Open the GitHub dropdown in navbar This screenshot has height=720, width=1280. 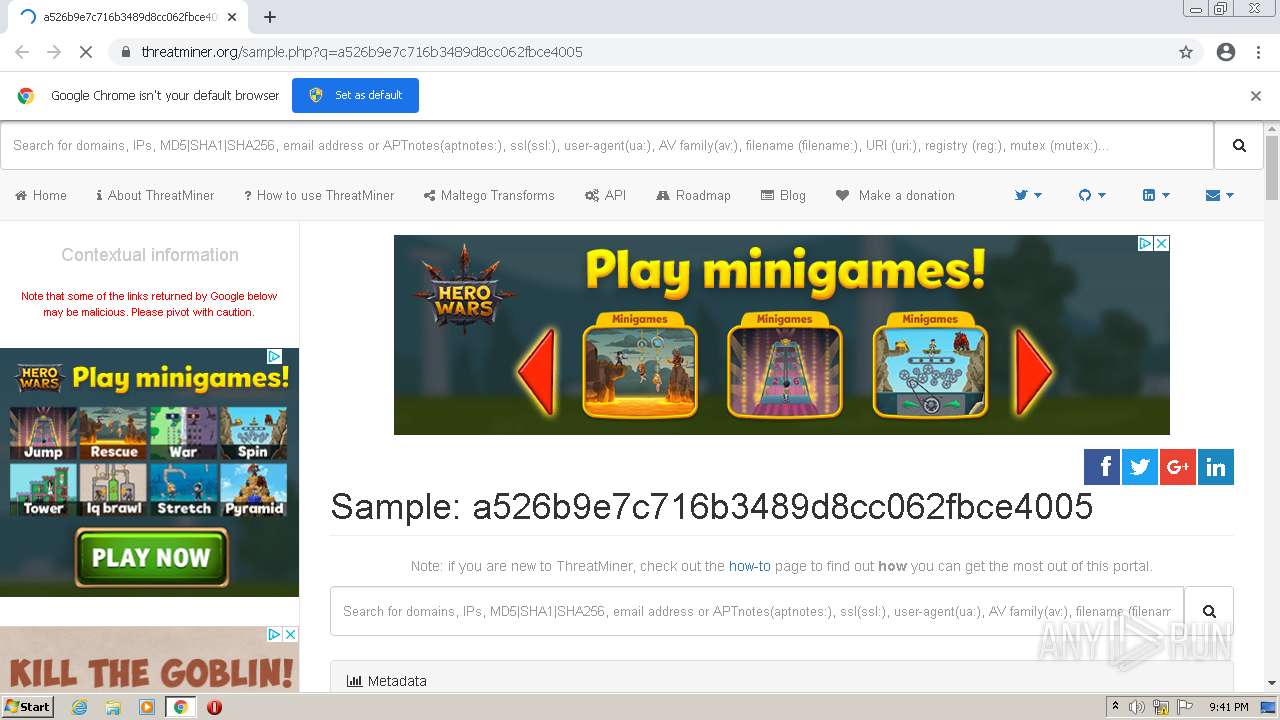[1092, 195]
